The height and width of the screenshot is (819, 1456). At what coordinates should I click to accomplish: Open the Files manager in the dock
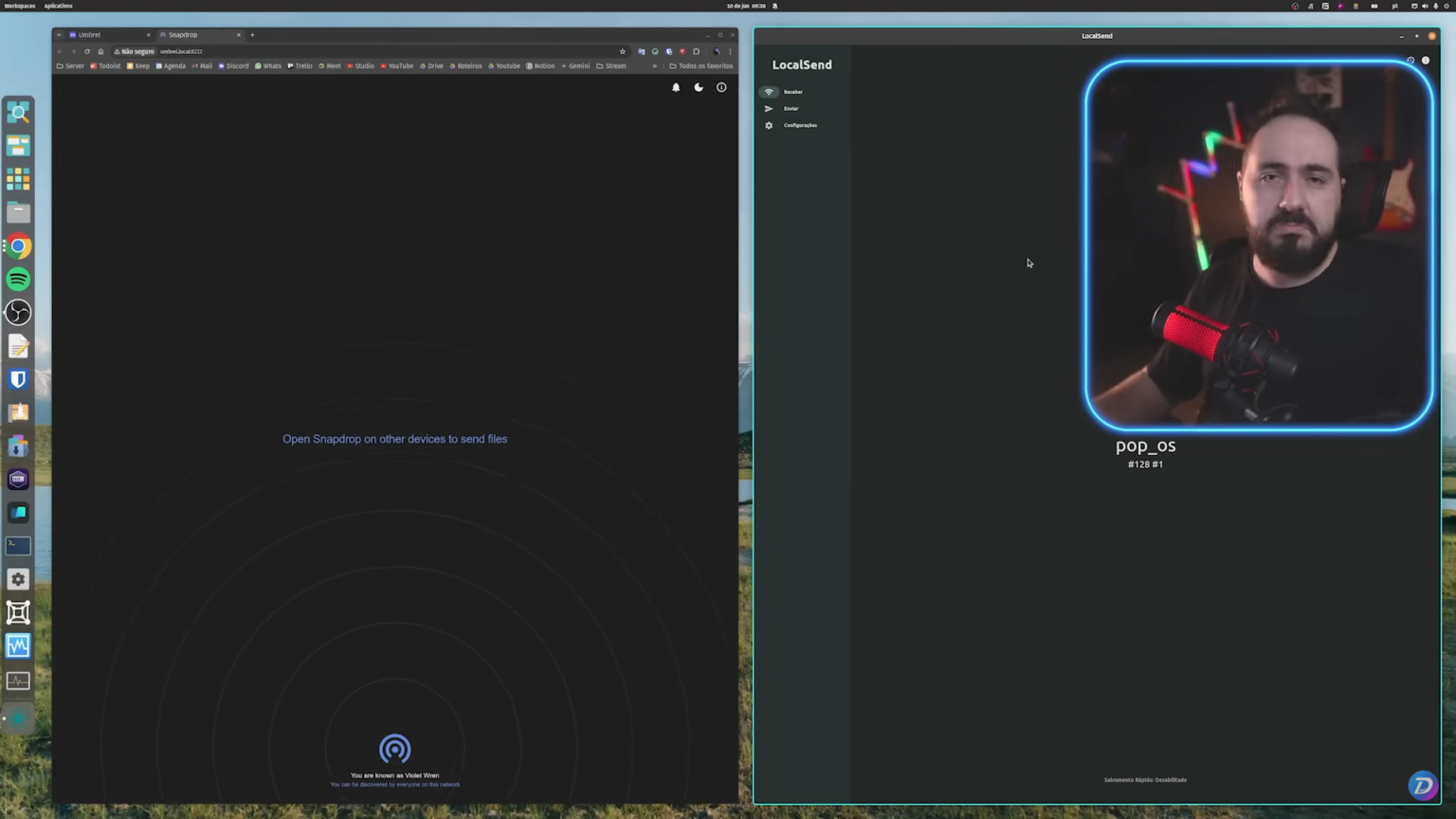18,212
